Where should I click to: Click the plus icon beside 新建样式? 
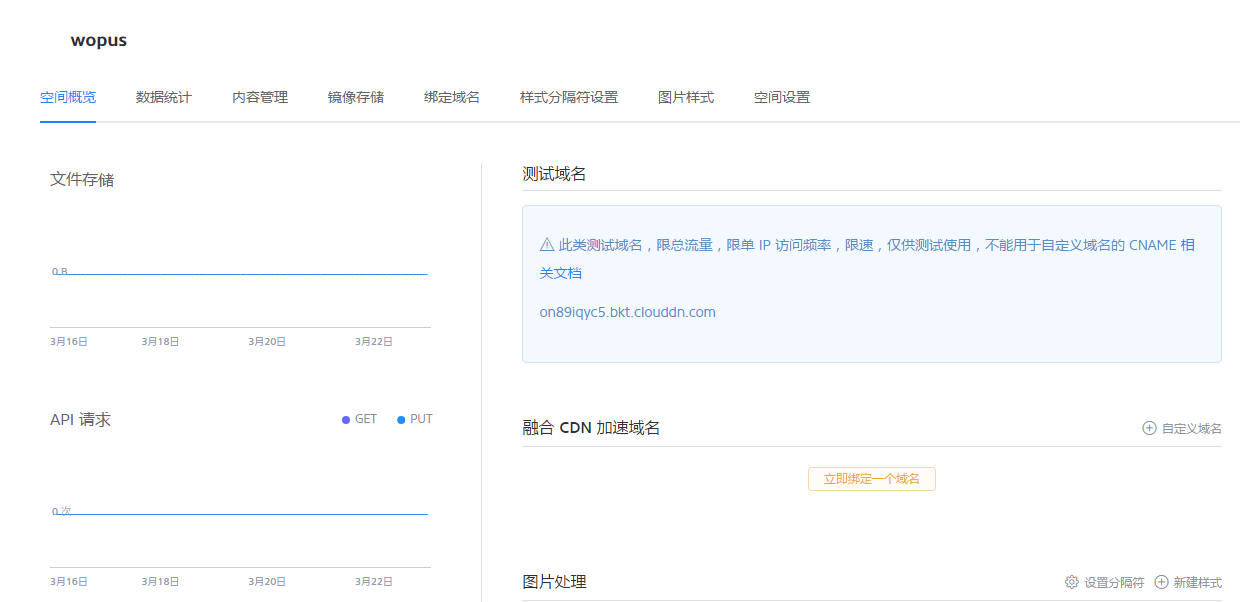[1161, 582]
